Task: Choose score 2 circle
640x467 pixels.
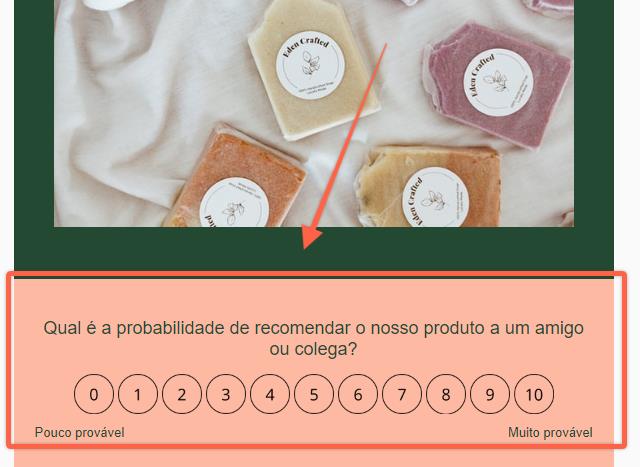Action: tap(182, 394)
